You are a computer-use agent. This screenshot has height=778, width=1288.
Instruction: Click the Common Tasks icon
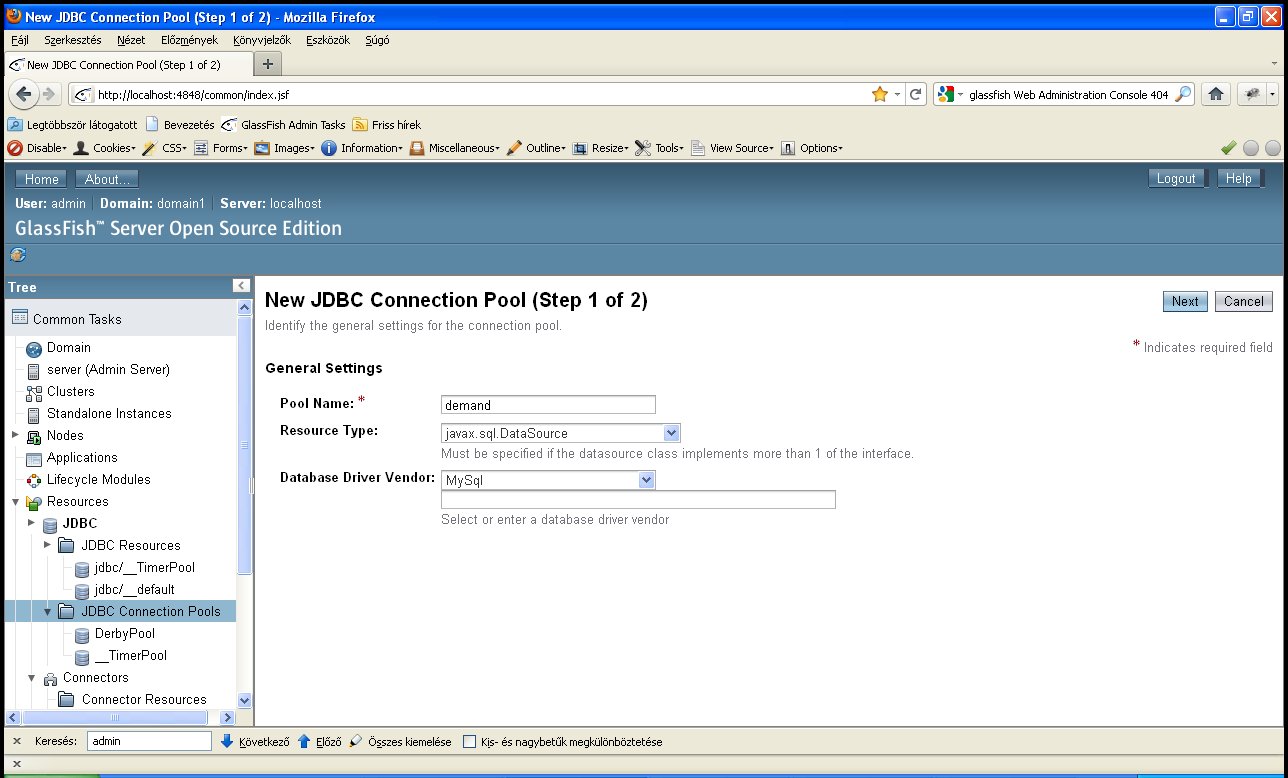point(20,318)
